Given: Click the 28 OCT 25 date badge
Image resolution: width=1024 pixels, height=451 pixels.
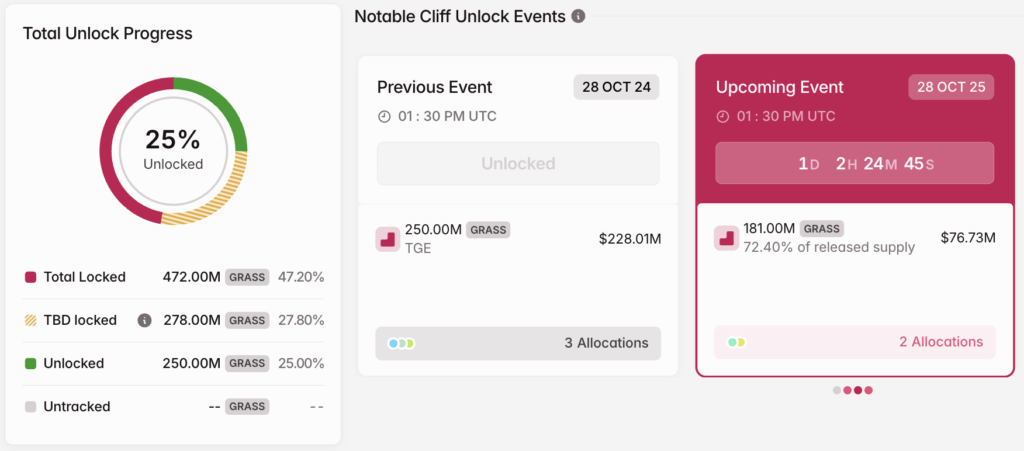Looking at the screenshot, I should [951, 87].
